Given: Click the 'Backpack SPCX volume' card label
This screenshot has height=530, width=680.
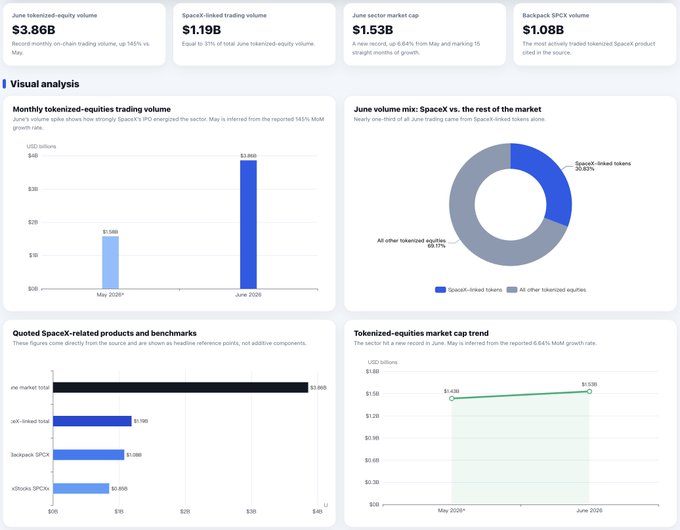Looking at the screenshot, I should coord(556,15).
